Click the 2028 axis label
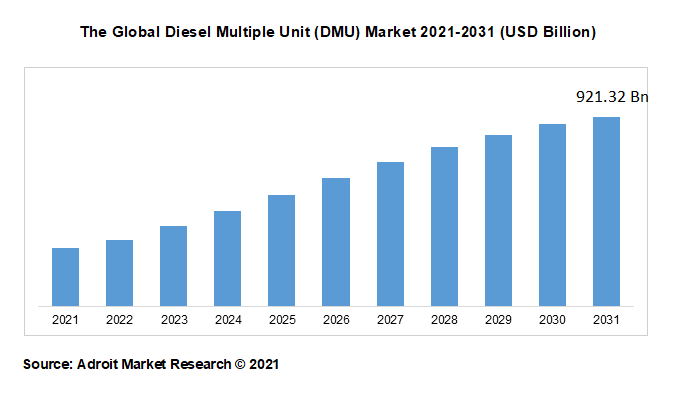This screenshot has height=395, width=687. pyautogui.click(x=444, y=320)
